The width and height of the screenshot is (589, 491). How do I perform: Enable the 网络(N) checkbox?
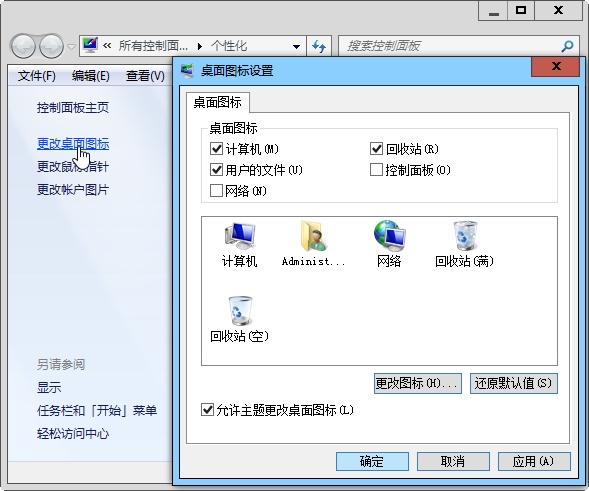[x=216, y=191]
